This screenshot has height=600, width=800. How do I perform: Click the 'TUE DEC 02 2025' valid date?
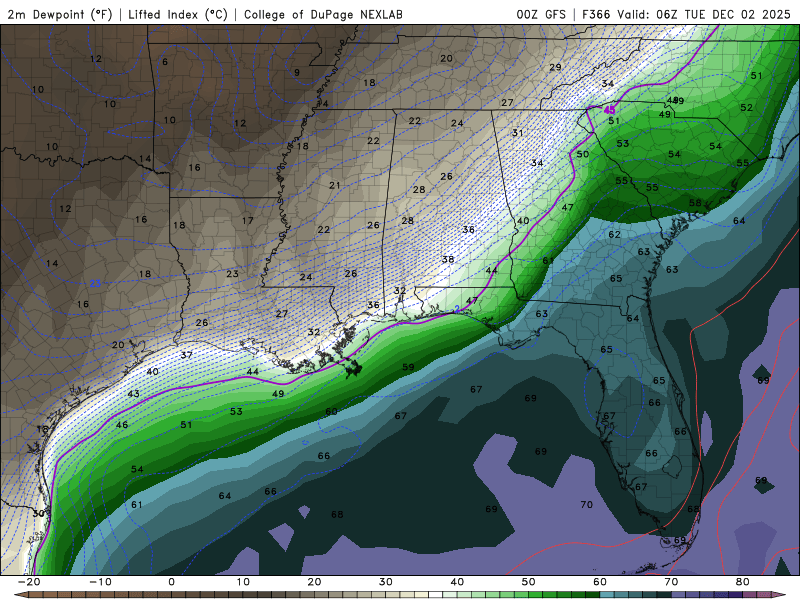737,14
